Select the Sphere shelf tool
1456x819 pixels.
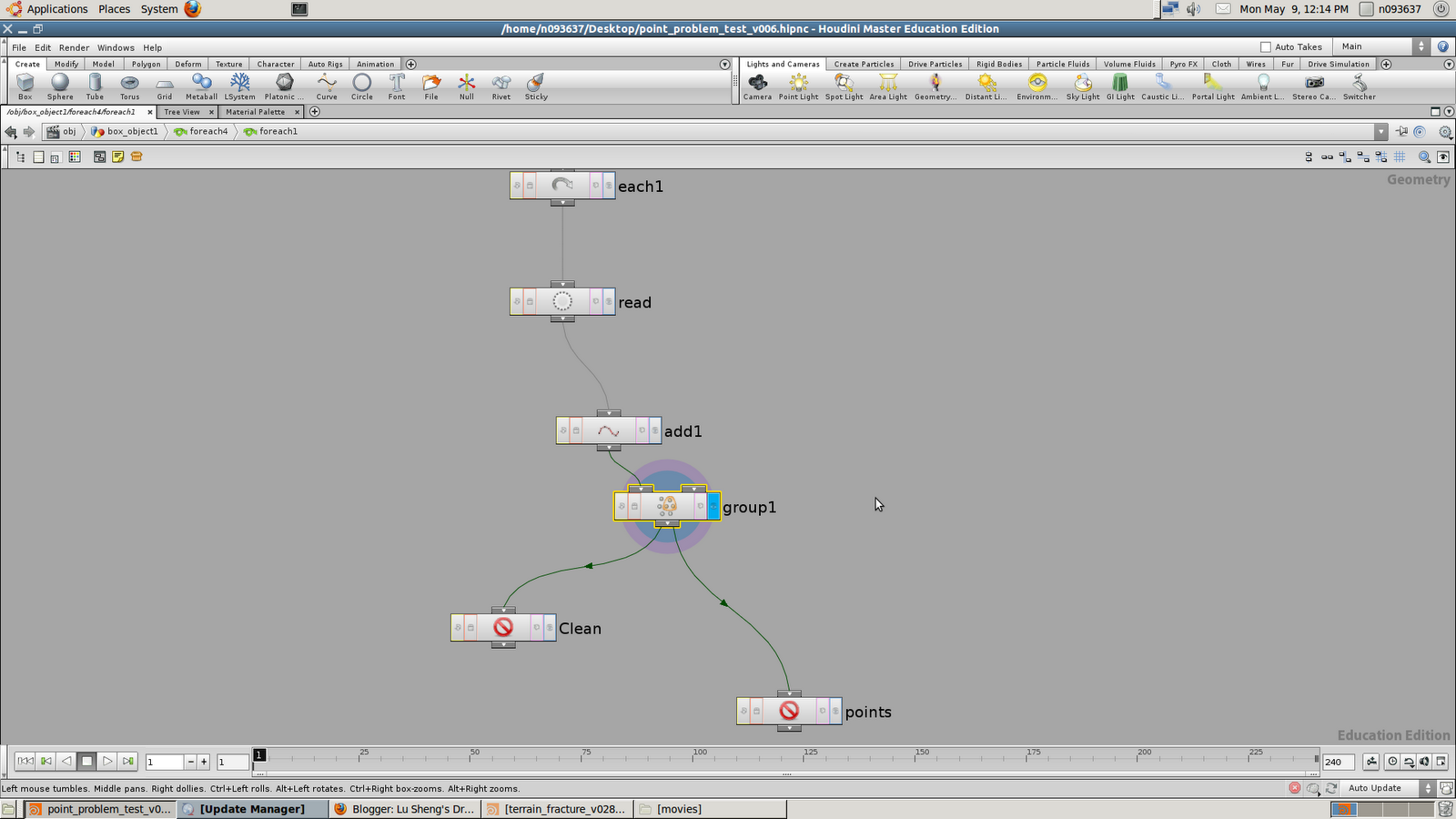click(60, 86)
